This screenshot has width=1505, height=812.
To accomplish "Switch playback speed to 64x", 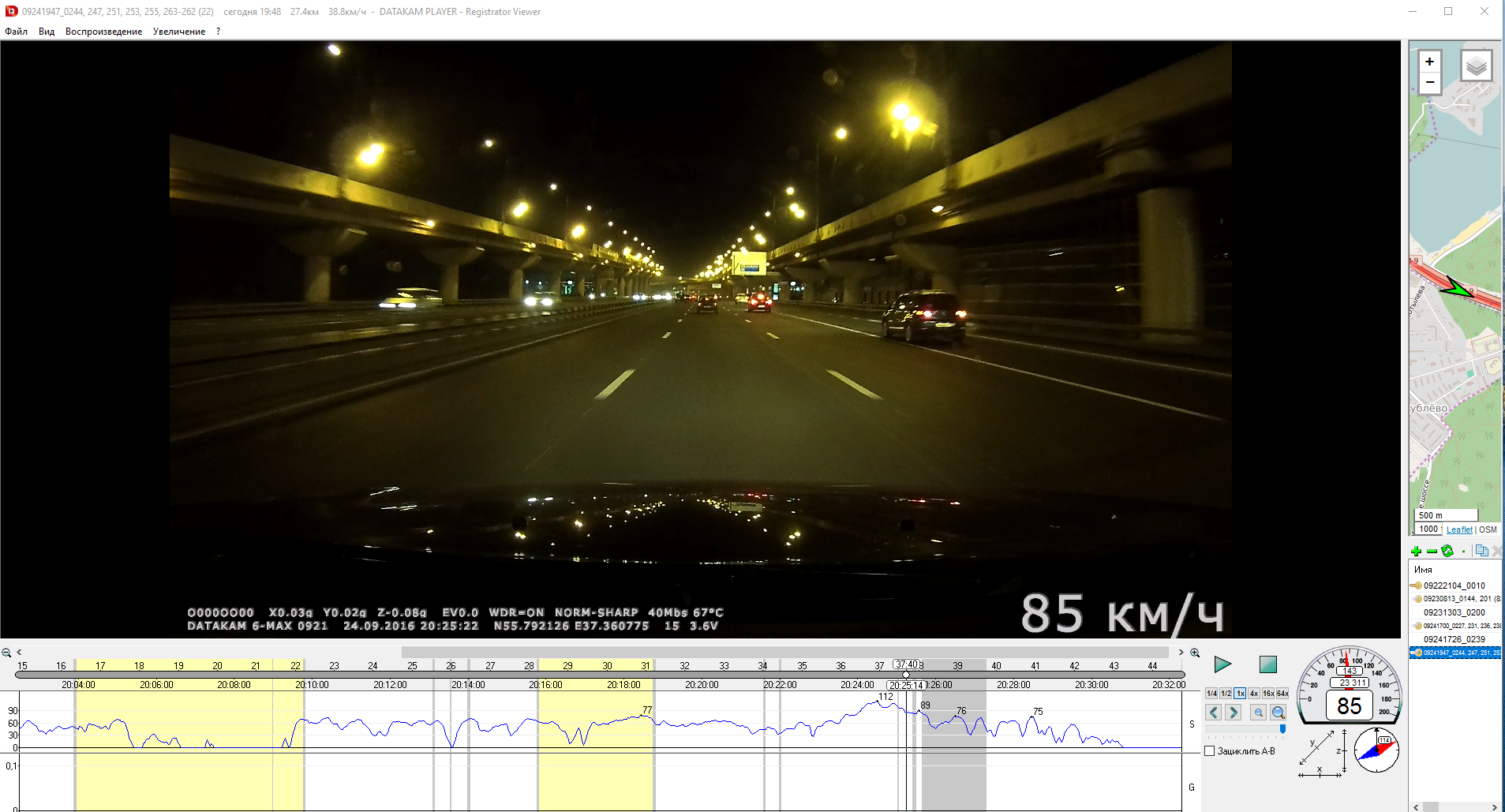I will point(1282,694).
